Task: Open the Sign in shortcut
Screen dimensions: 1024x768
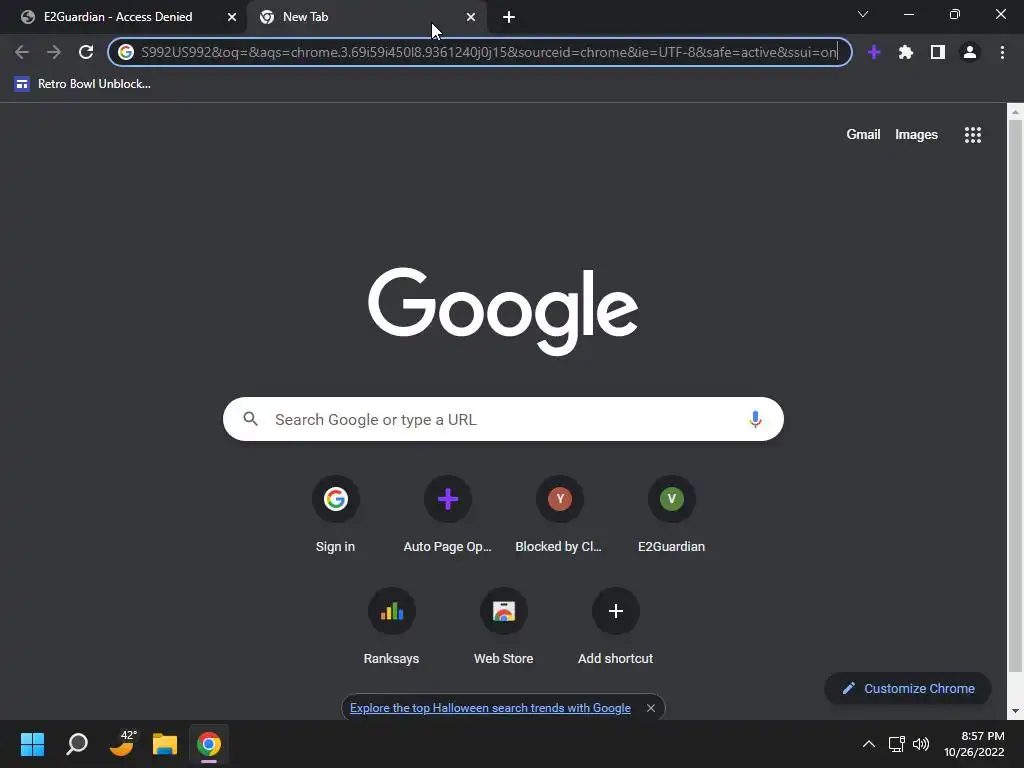Action: [336, 515]
